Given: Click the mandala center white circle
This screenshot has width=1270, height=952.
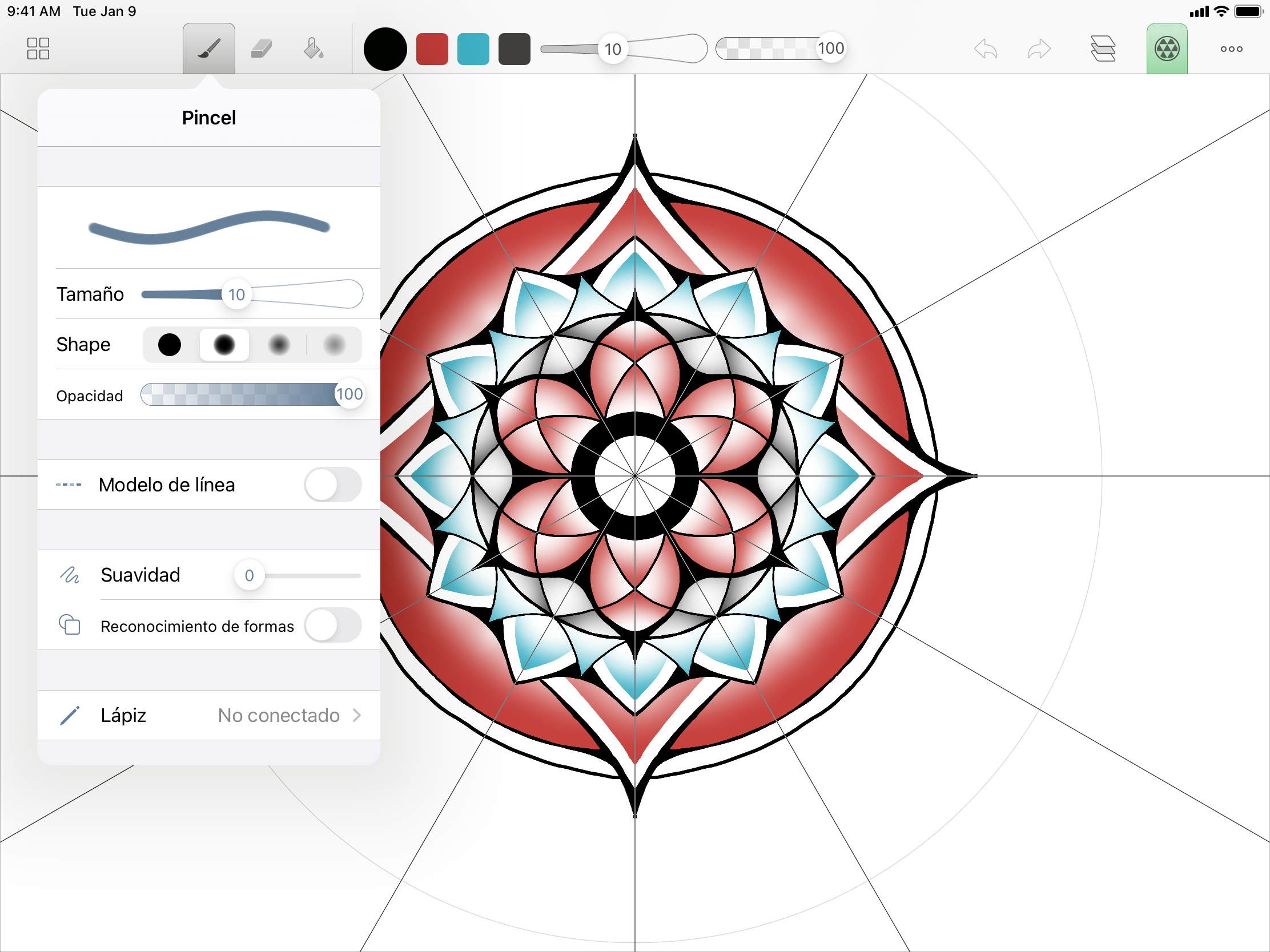Looking at the screenshot, I should click(635, 477).
